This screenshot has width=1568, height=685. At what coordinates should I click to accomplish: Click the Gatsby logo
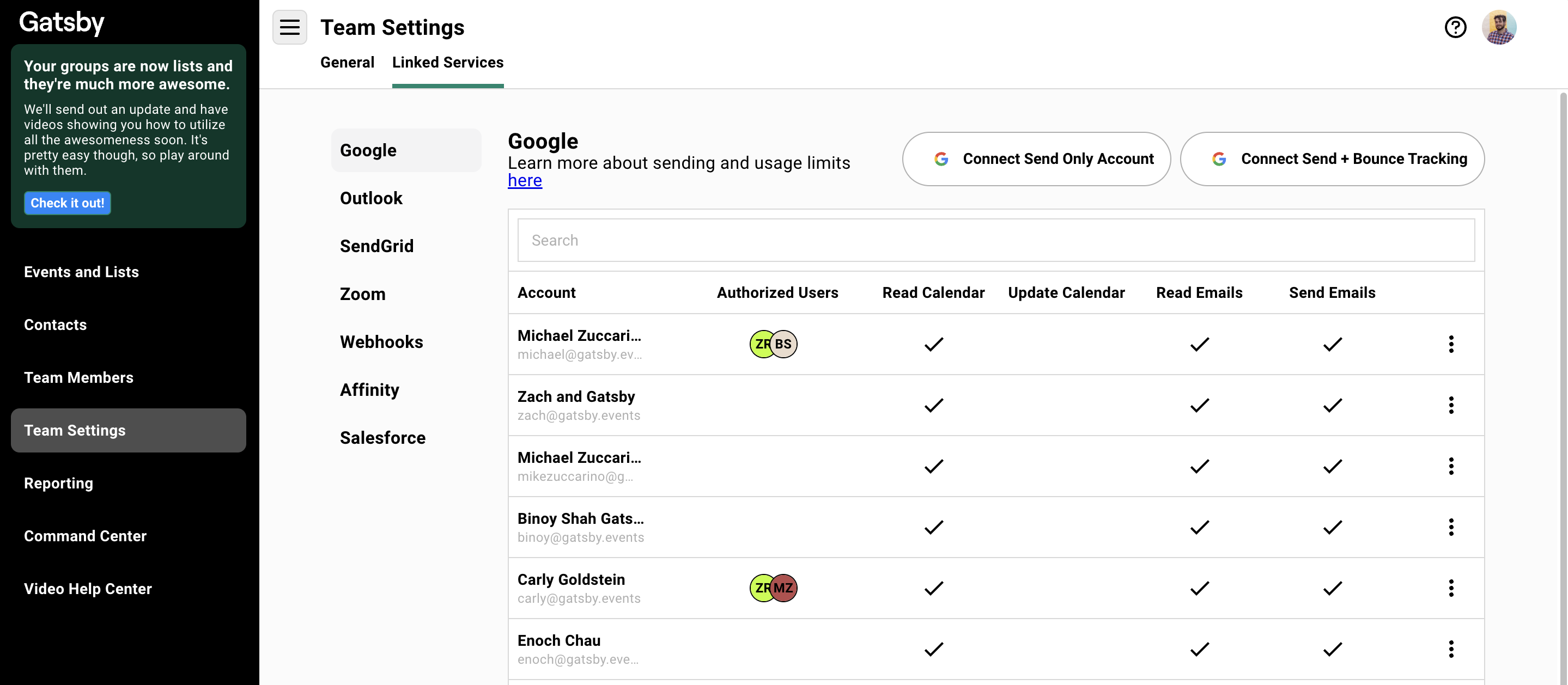(x=62, y=22)
